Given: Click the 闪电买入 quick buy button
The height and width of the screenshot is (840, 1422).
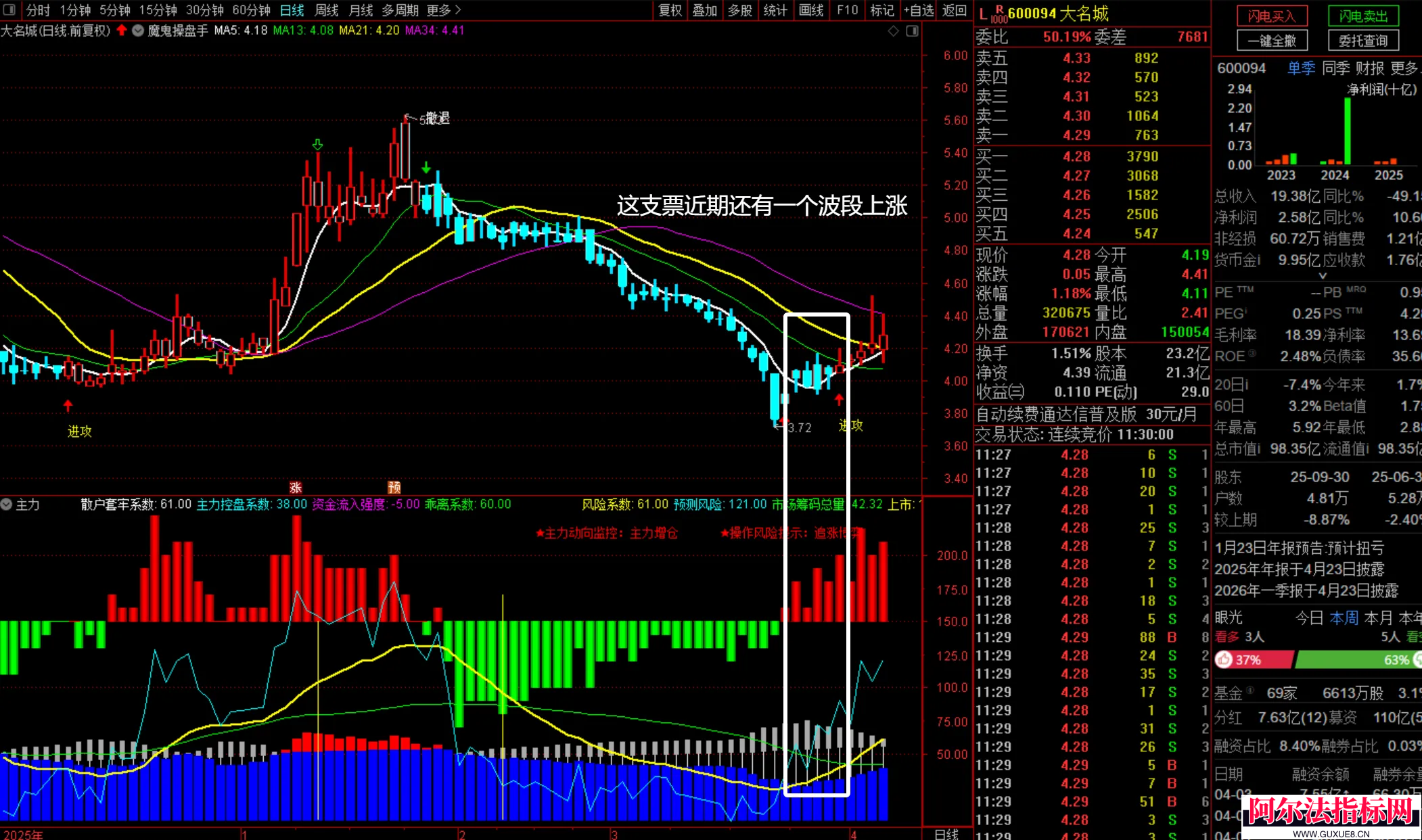Looking at the screenshot, I should click(1272, 16).
